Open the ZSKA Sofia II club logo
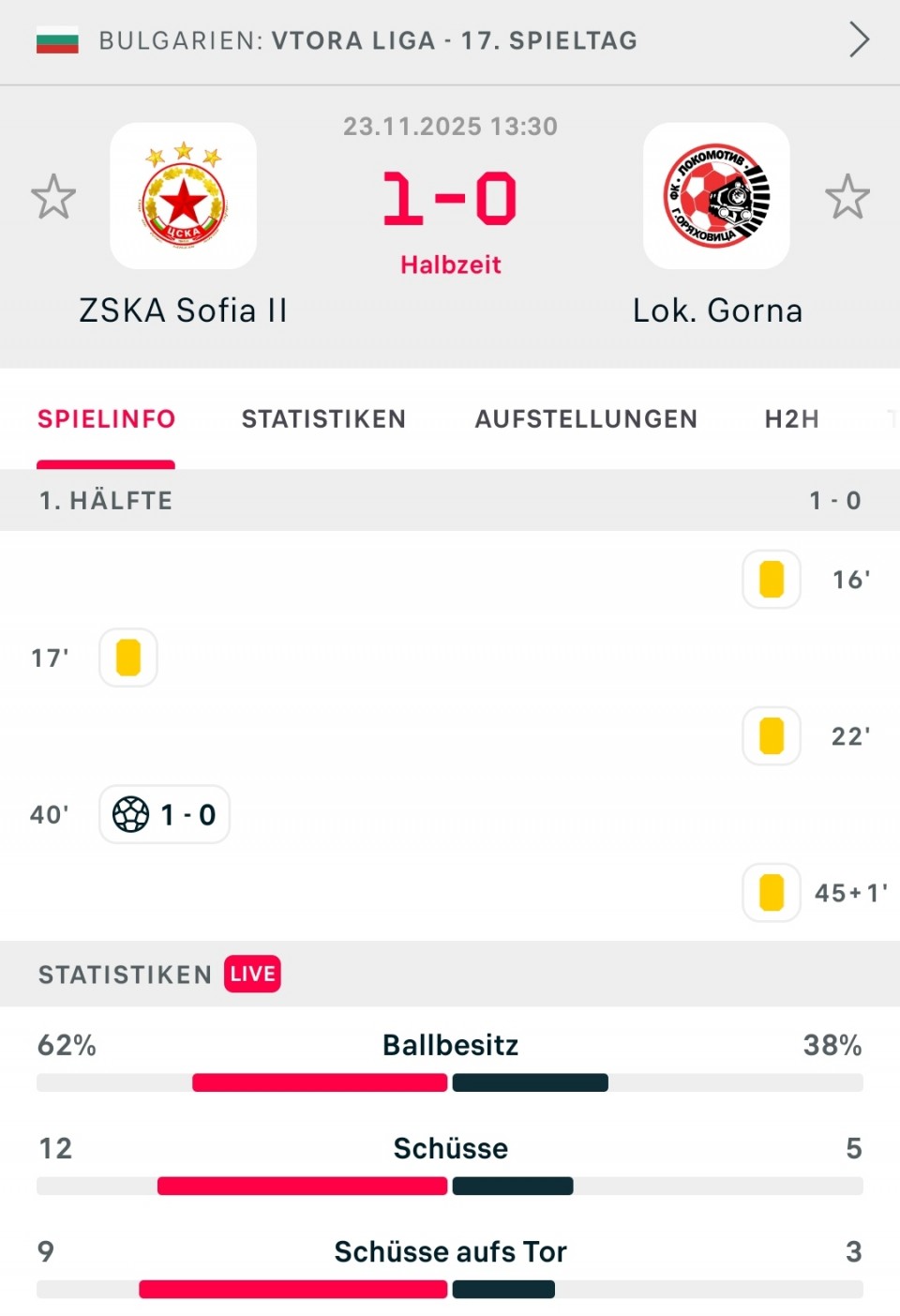This screenshot has height=1316, width=900. point(184,196)
